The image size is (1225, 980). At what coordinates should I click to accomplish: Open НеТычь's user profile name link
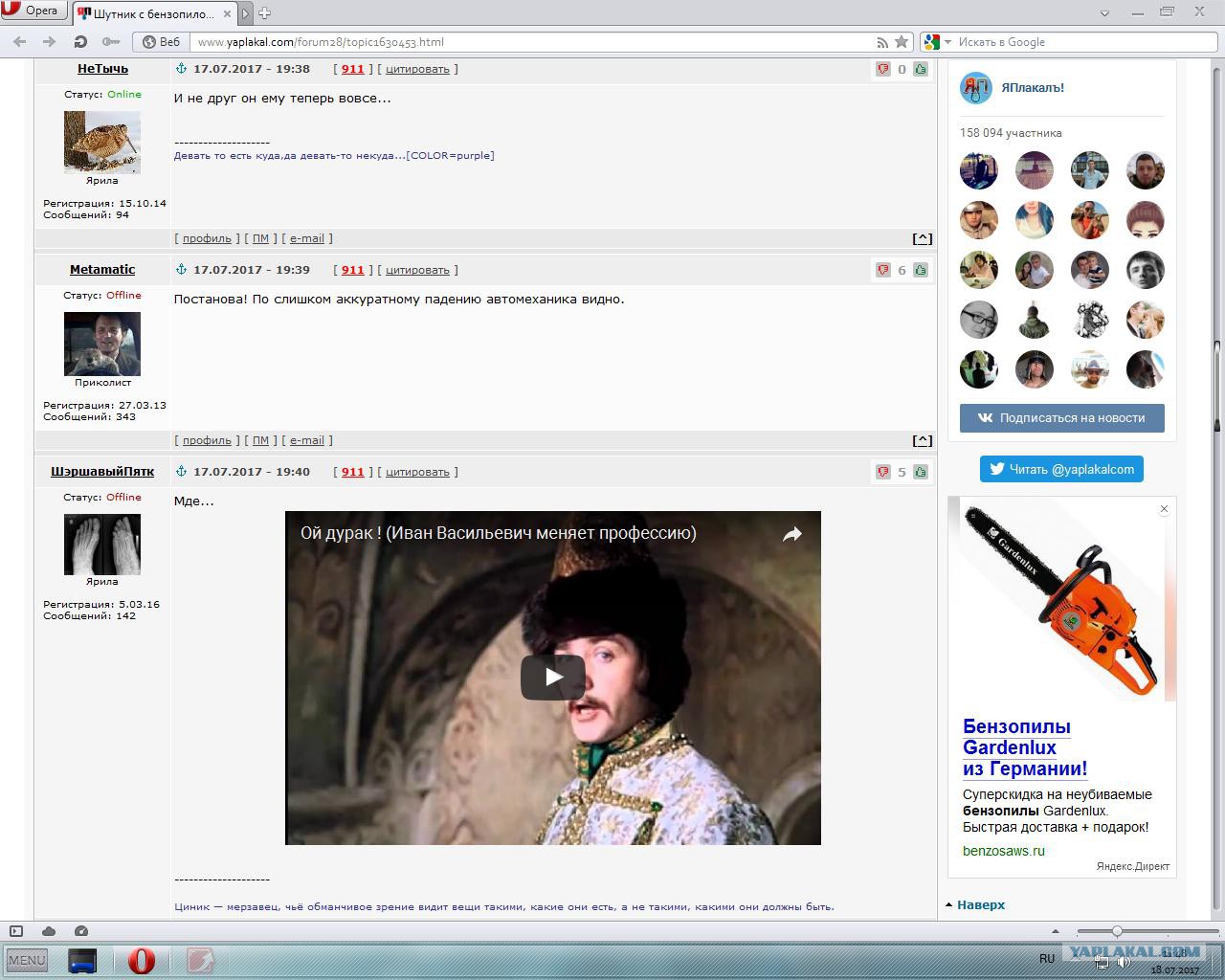[102, 69]
